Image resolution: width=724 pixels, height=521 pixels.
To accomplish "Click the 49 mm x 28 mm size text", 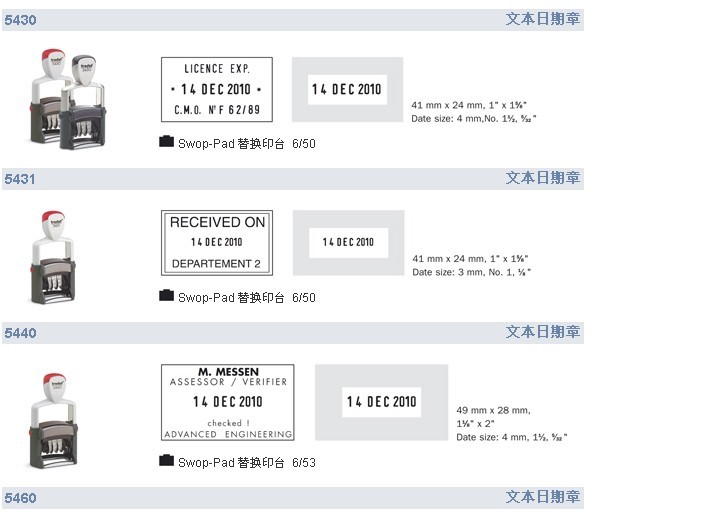I will point(493,410).
